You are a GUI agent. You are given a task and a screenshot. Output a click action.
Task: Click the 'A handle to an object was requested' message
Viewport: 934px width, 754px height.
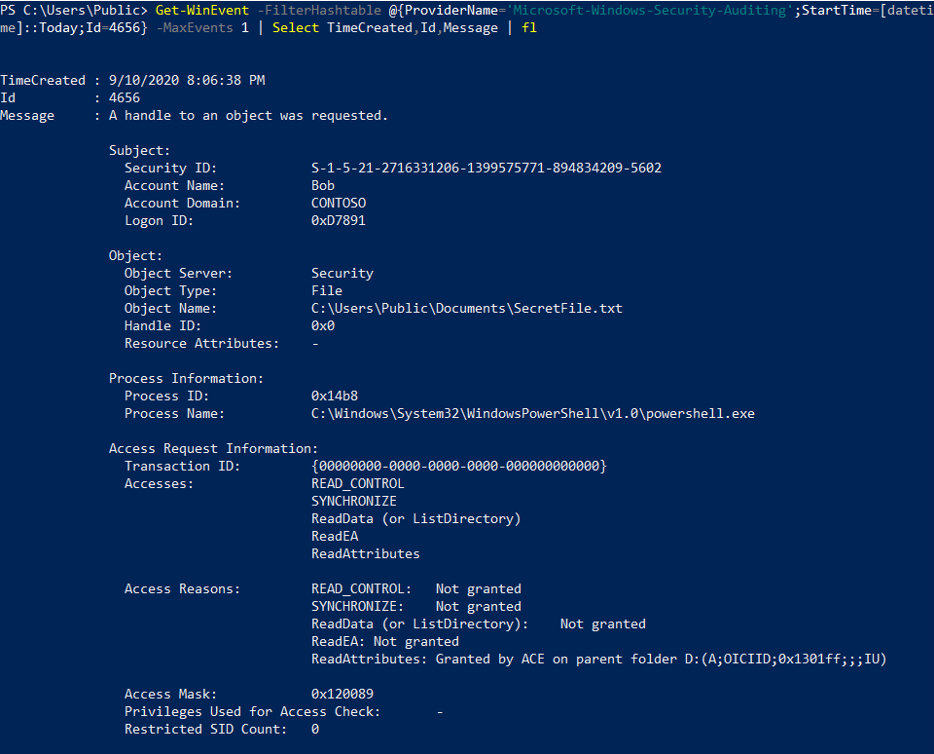[248, 116]
